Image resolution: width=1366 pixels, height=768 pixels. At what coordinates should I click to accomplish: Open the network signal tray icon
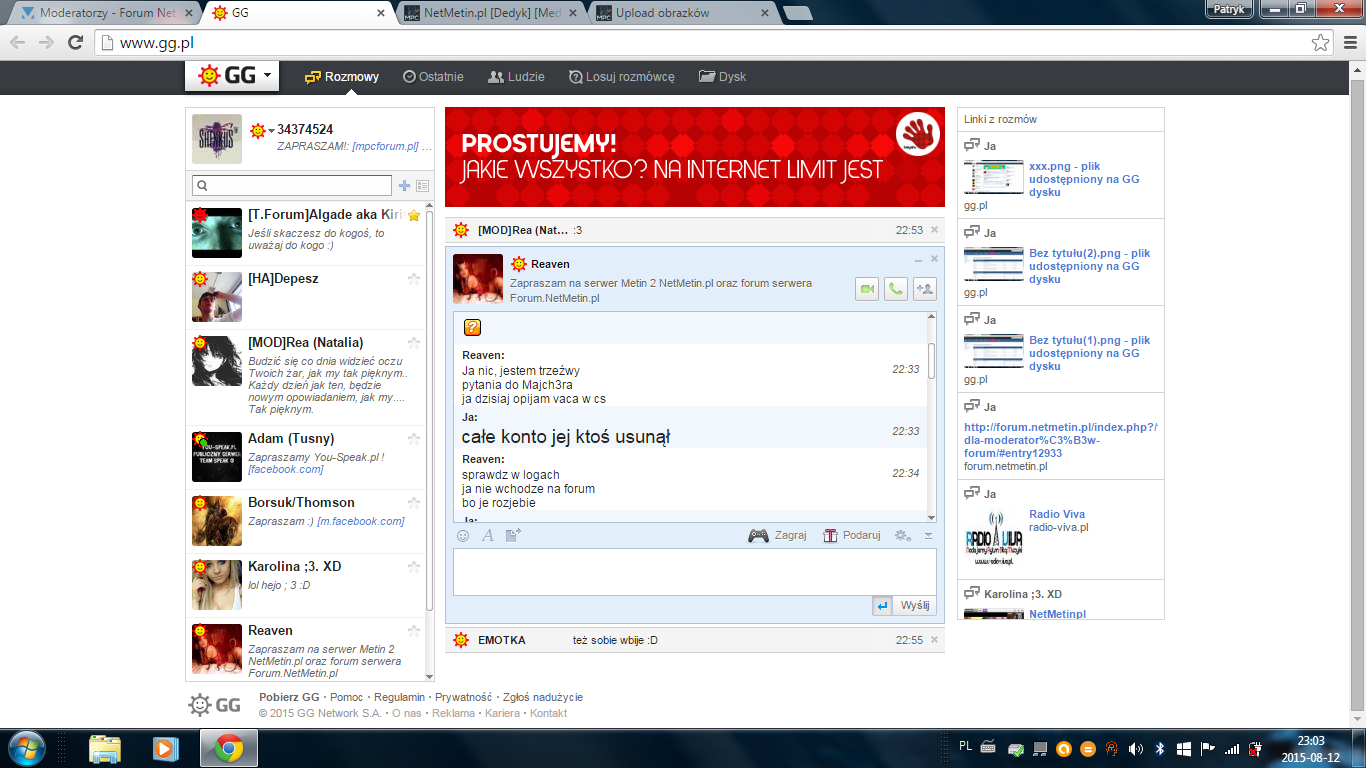click(x=1232, y=748)
